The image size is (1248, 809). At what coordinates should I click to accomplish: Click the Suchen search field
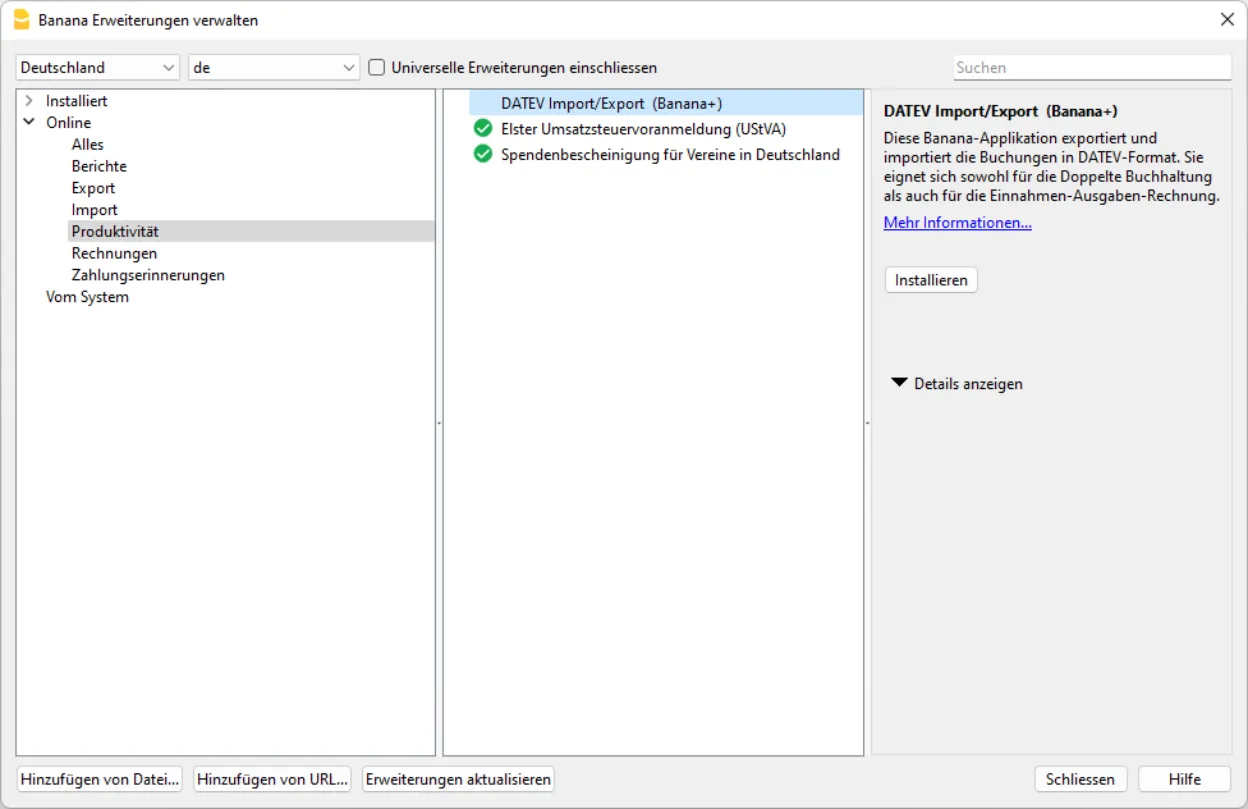(x=1092, y=67)
